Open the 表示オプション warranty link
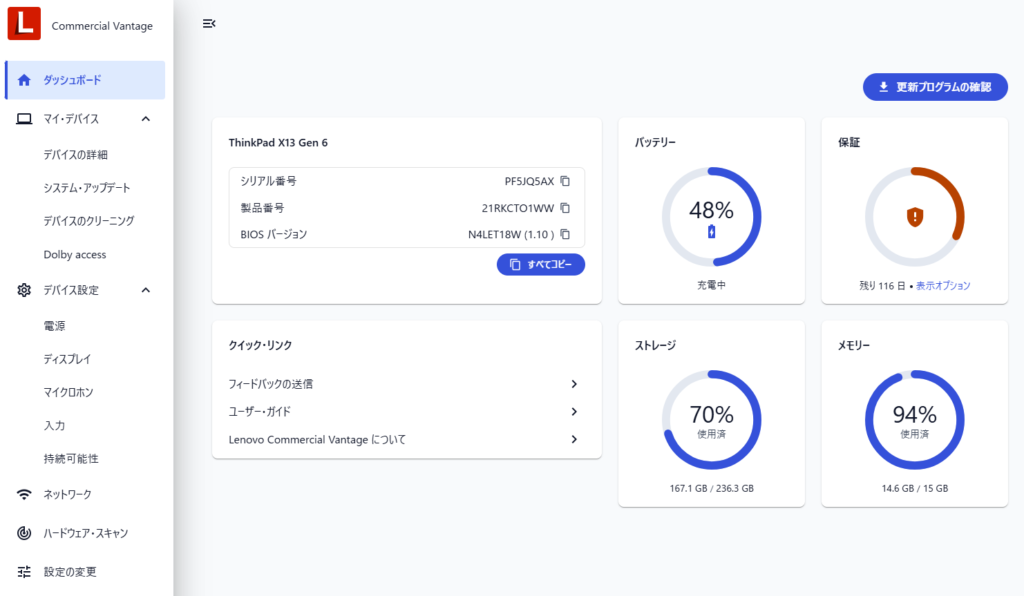Viewport: 1024px width, 596px height. tap(942, 285)
